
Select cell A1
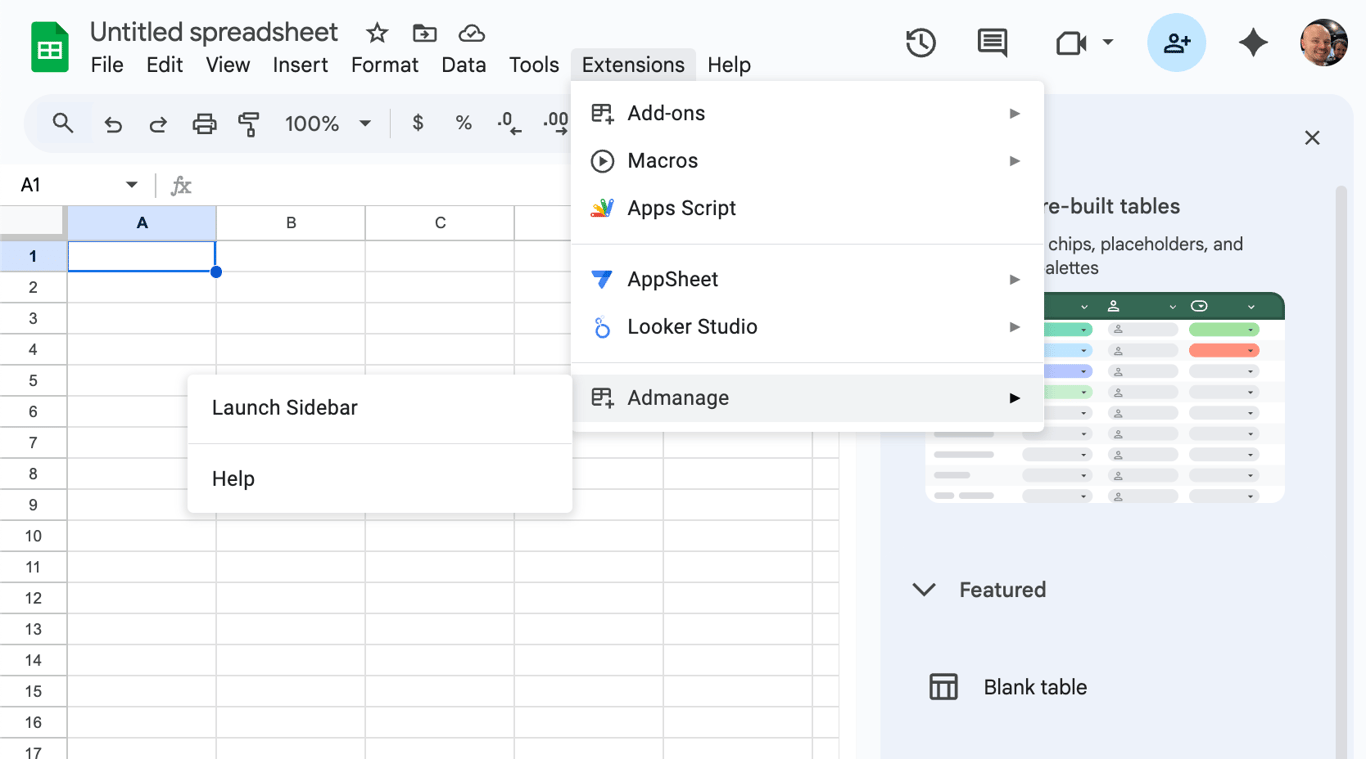pos(142,256)
